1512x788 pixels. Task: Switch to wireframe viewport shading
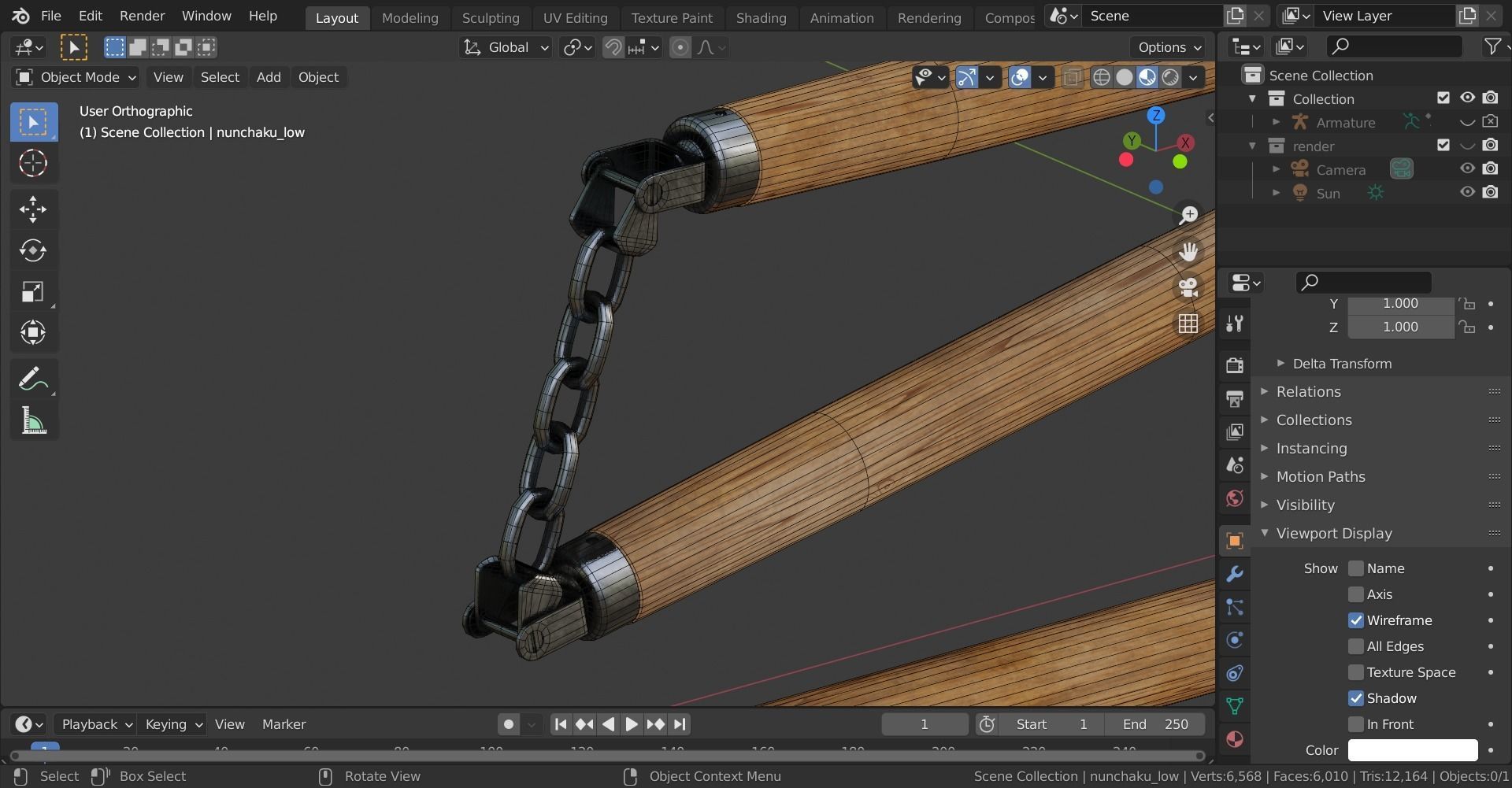[1102, 77]
